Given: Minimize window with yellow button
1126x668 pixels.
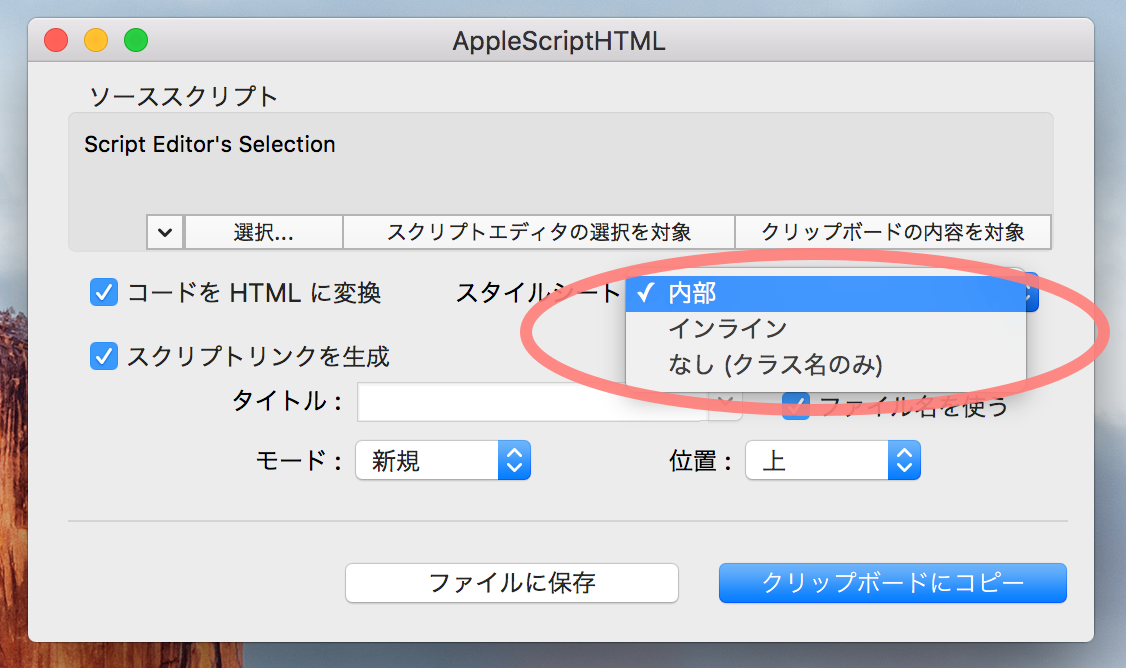Looking at the screenshot, I should [96, 40].
